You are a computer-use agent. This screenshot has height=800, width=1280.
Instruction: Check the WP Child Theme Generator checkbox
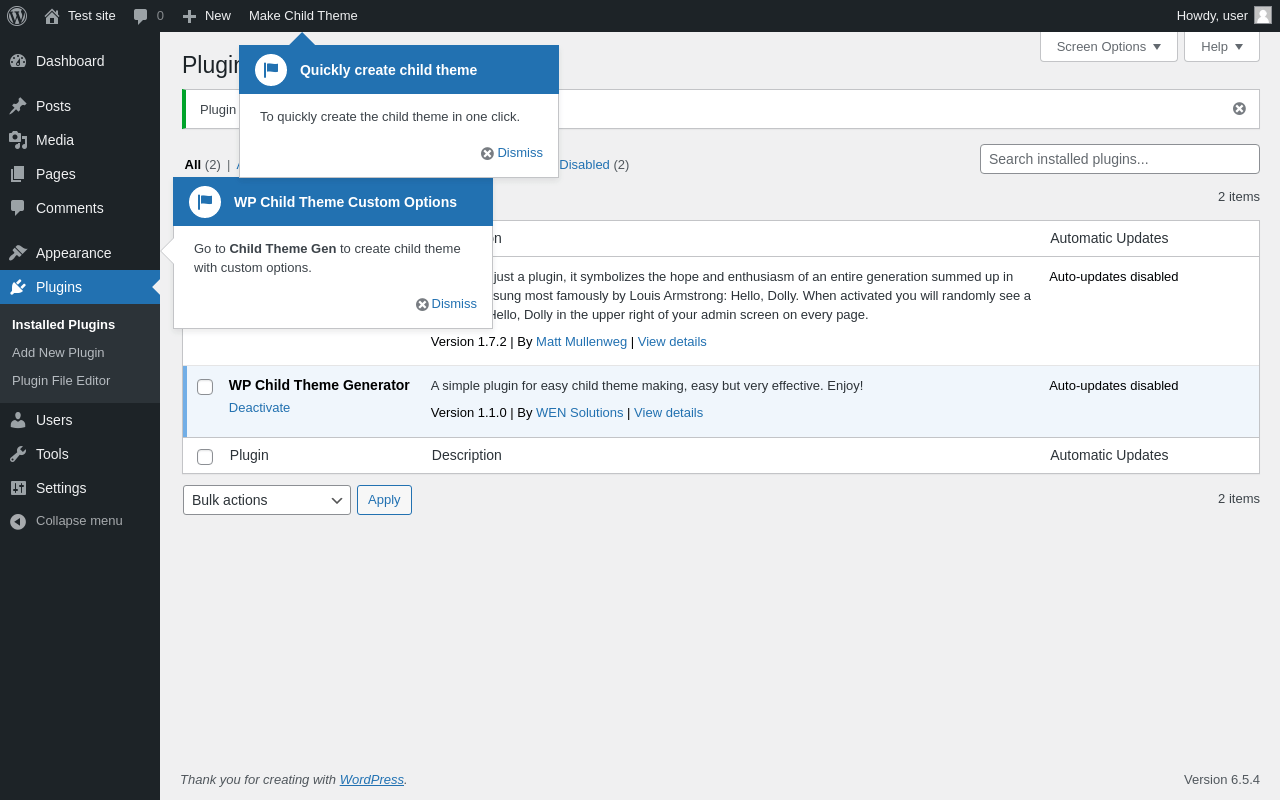tap(205, 387)
